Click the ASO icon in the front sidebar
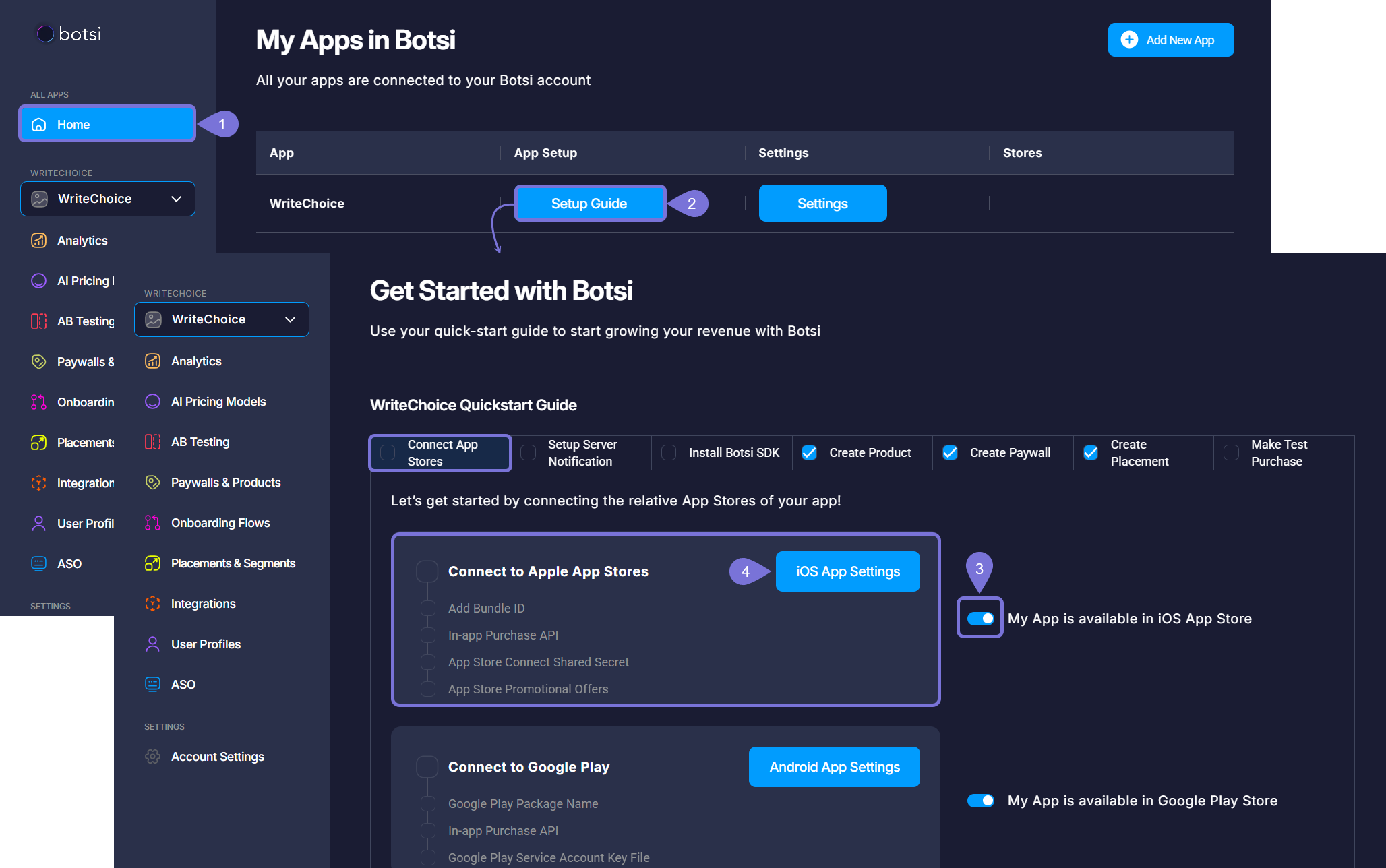This screenshot has width=1386, height=868. (153, 685)
